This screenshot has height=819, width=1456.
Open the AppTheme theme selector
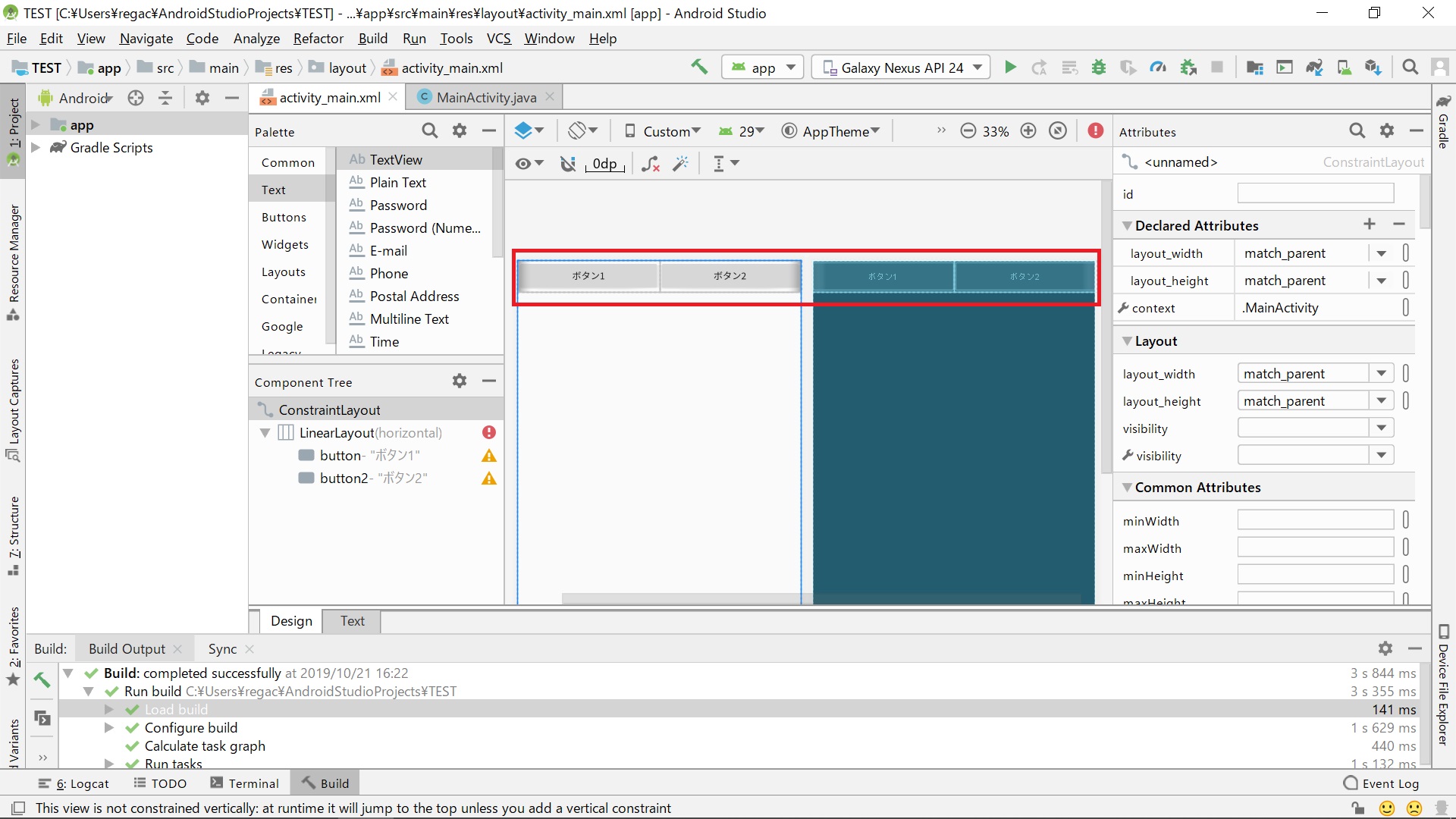[x=831, y=130]
